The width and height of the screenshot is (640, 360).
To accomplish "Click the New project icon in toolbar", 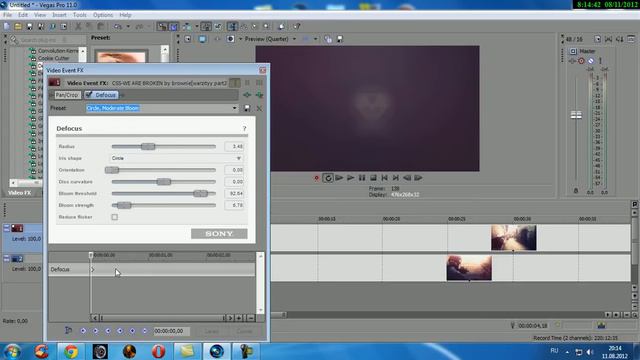I will click(x=7, y=27).
